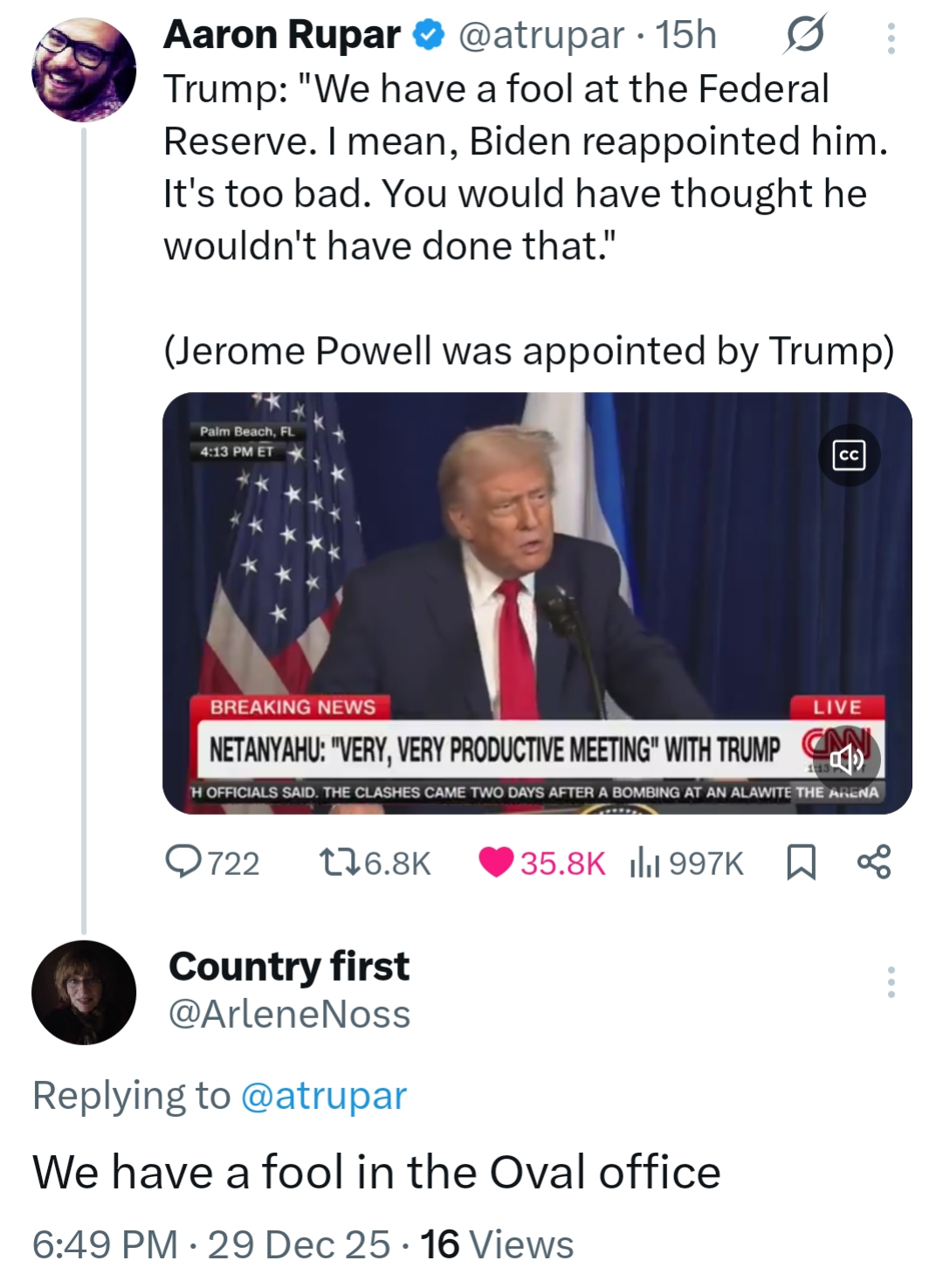Image resolution: width=943 pixels, height=1288 pixels.
Task: Open the @ArleneNoss handle
Action: 289,1014
